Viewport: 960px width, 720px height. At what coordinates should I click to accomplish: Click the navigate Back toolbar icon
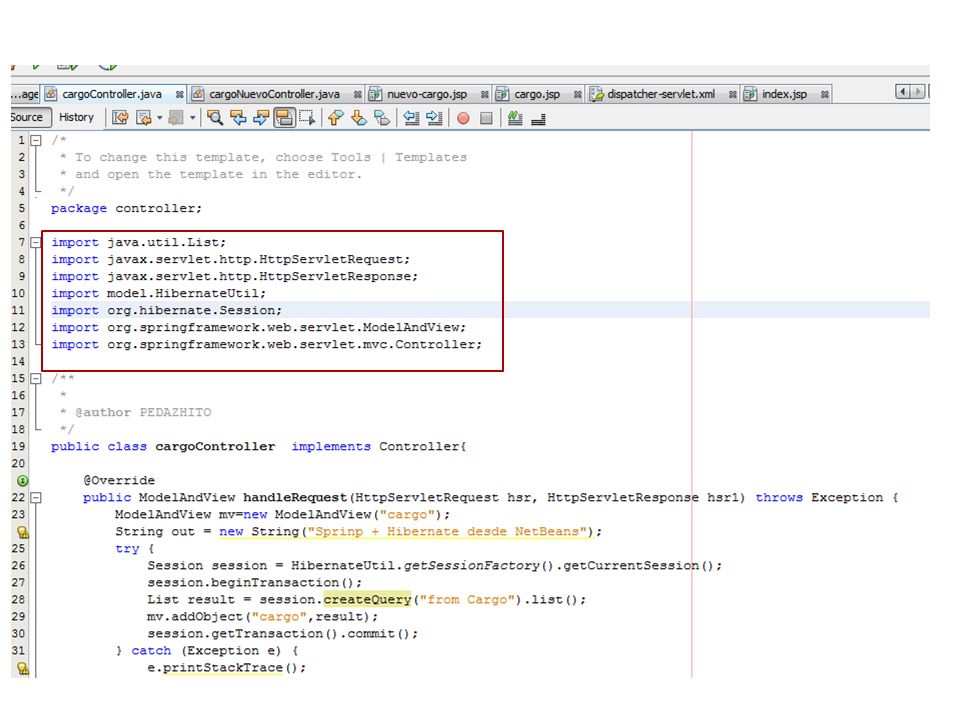144,118
